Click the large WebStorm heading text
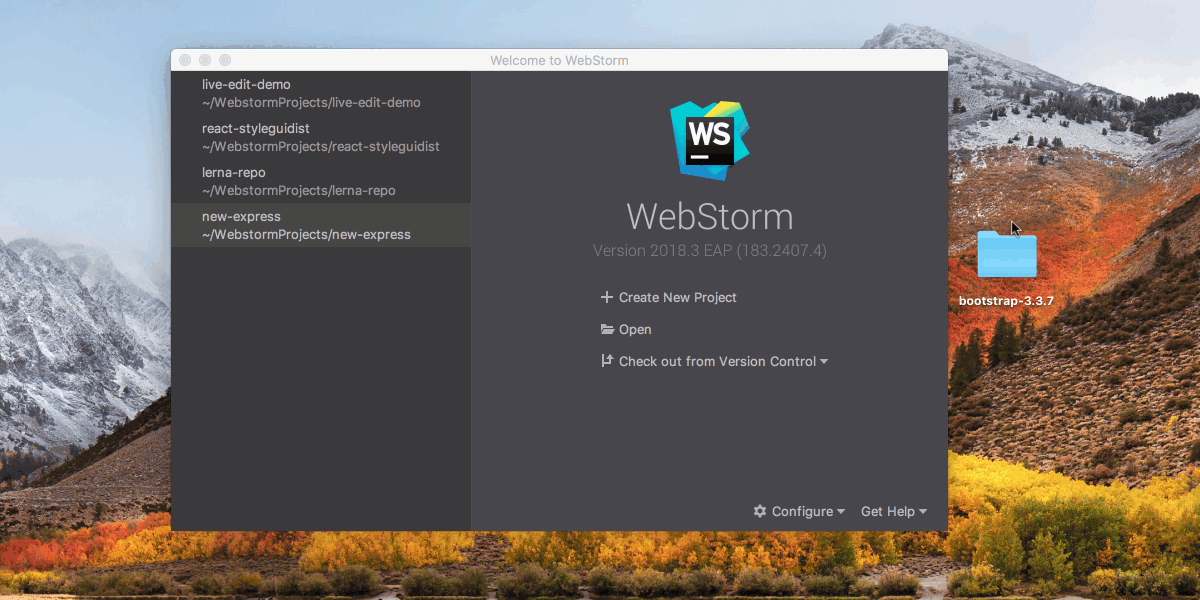This screenshot has width=1200, height=600. pyautogui.click(x=710, y=217)
